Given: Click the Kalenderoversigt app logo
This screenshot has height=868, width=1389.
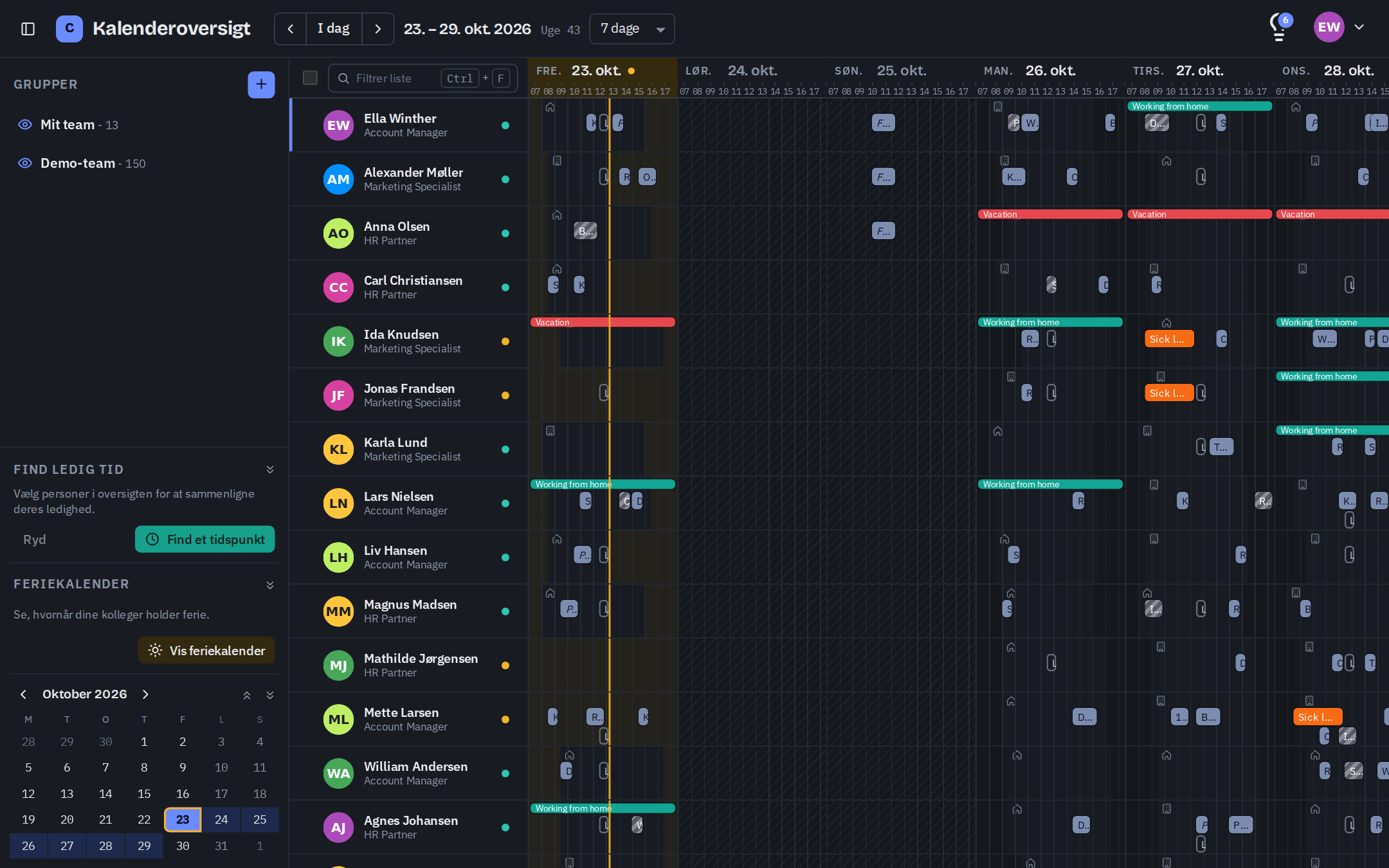Looking at the screenshot, I should click(69, 28).
